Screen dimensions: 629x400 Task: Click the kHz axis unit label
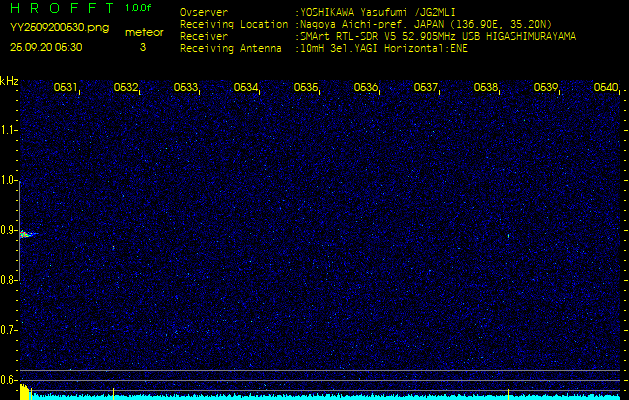pyautogui.click(x=9, y=81)
